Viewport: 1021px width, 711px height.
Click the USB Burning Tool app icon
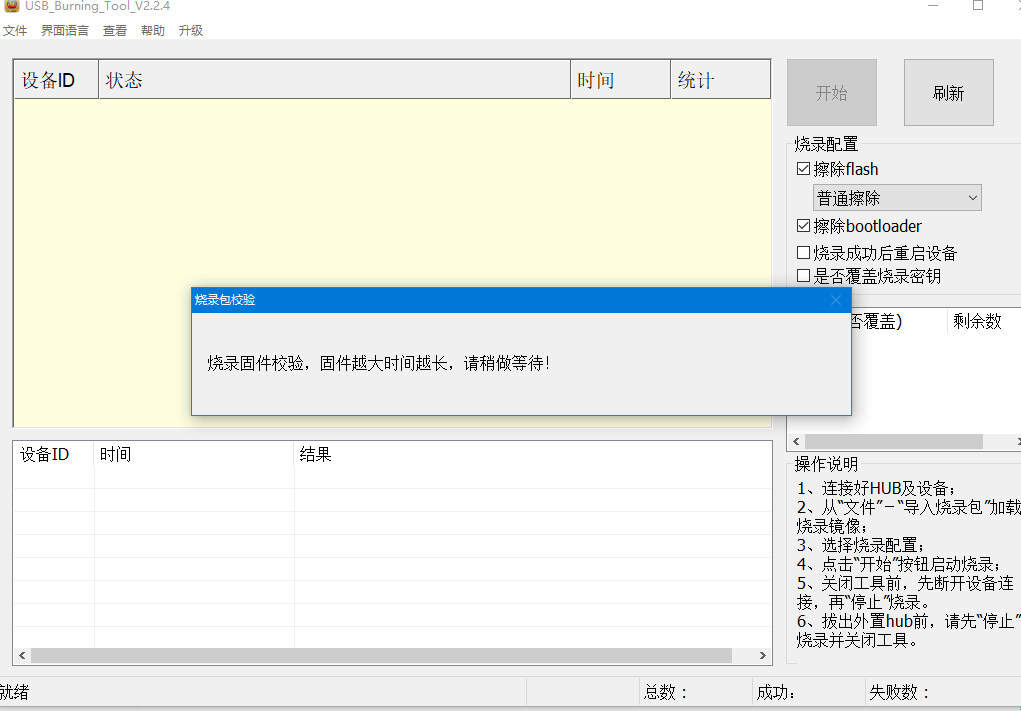pyautogui.click(x=11, y=5)
